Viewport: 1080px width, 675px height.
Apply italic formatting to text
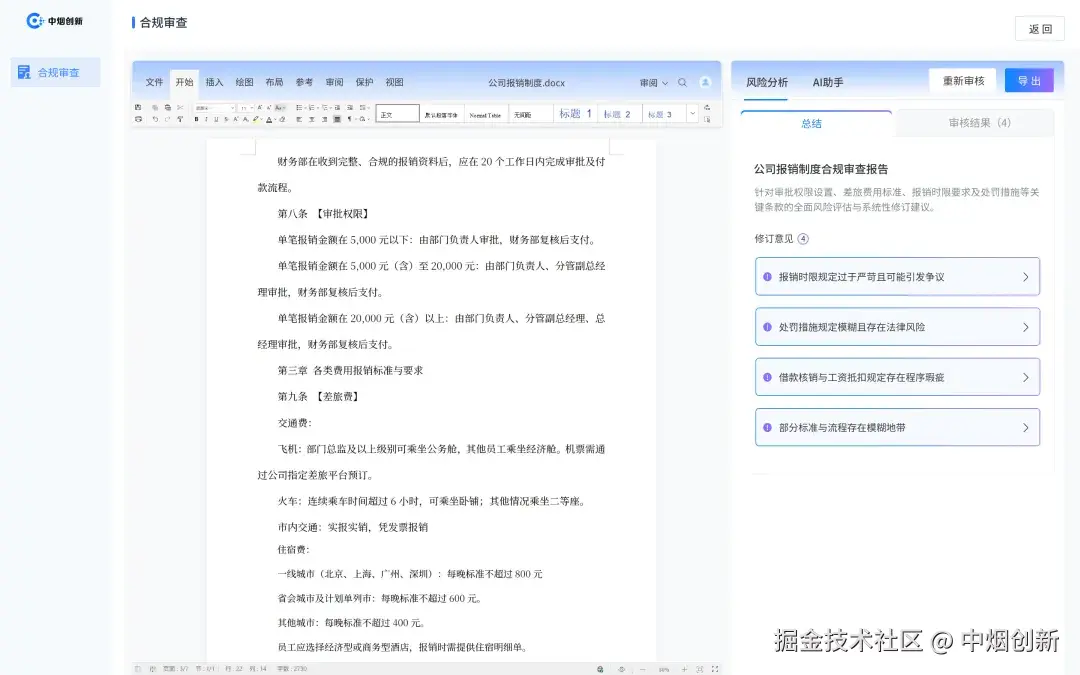tap(206, 118)
